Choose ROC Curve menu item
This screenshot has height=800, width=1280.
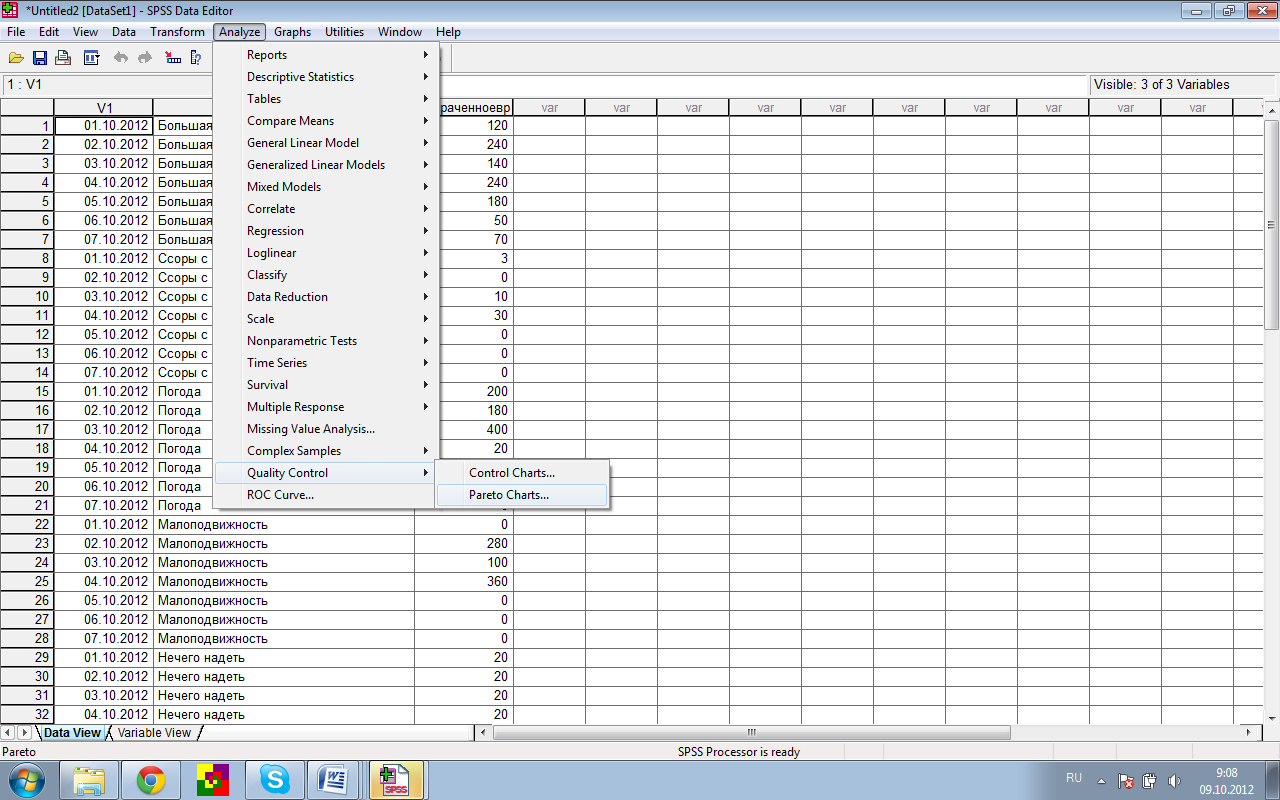(x=325, y=495)
